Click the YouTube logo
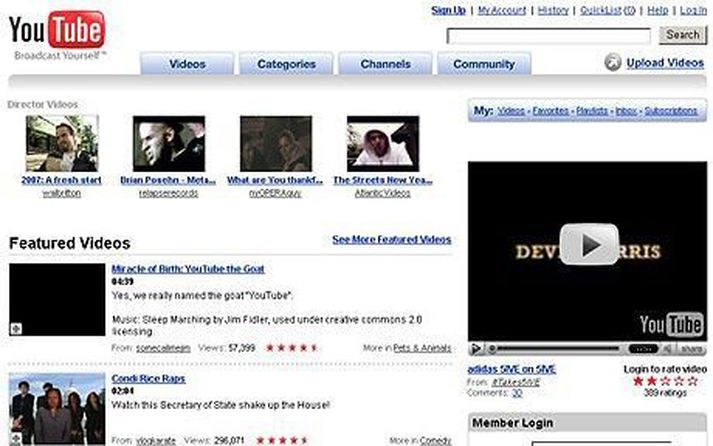713x446 pixels. (57, 30)
